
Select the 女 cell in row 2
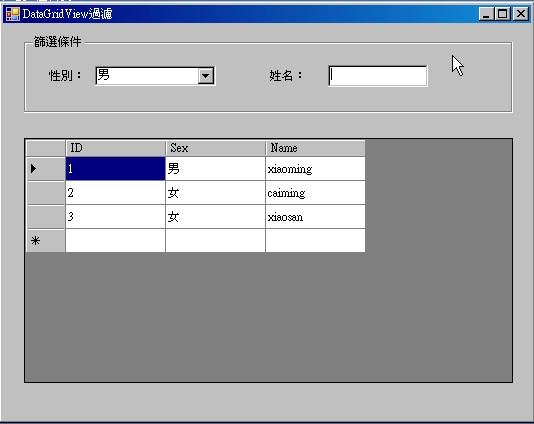coord(215,193)
